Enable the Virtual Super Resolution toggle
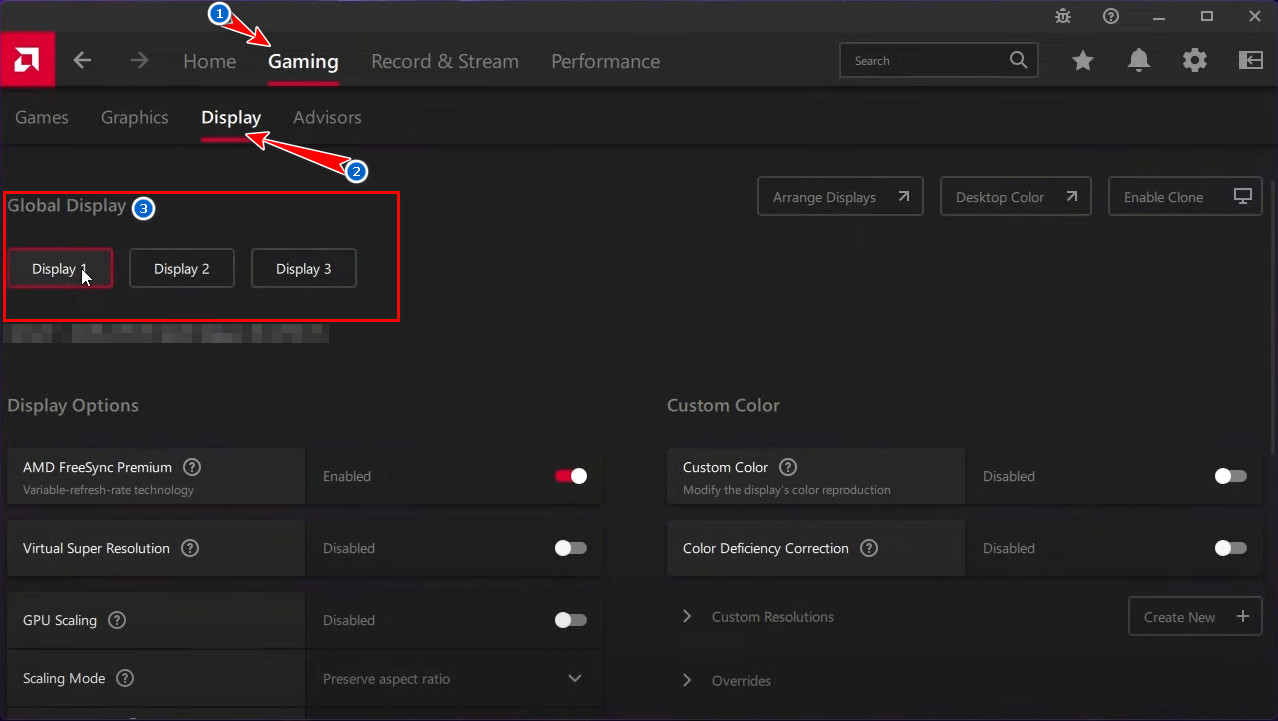Viewport: 1278px width, 721px height. (x=571, y=548)
